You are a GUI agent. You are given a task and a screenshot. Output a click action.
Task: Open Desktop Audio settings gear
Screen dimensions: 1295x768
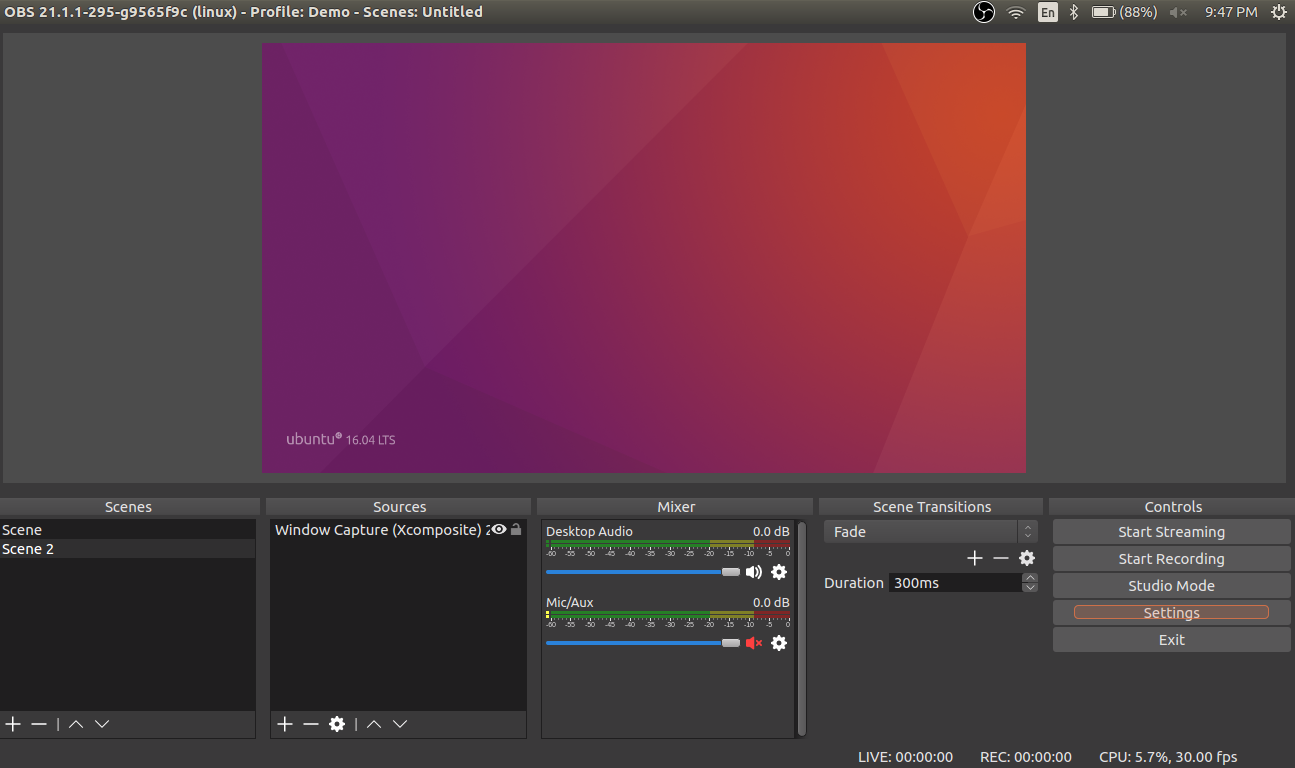[779, 572]
